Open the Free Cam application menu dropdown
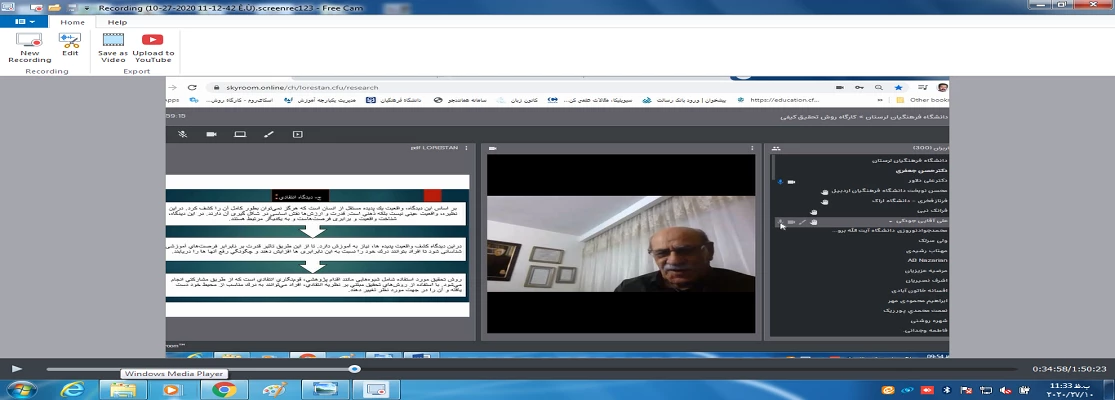The image size is (1115, 400). (x=24, y=21)
